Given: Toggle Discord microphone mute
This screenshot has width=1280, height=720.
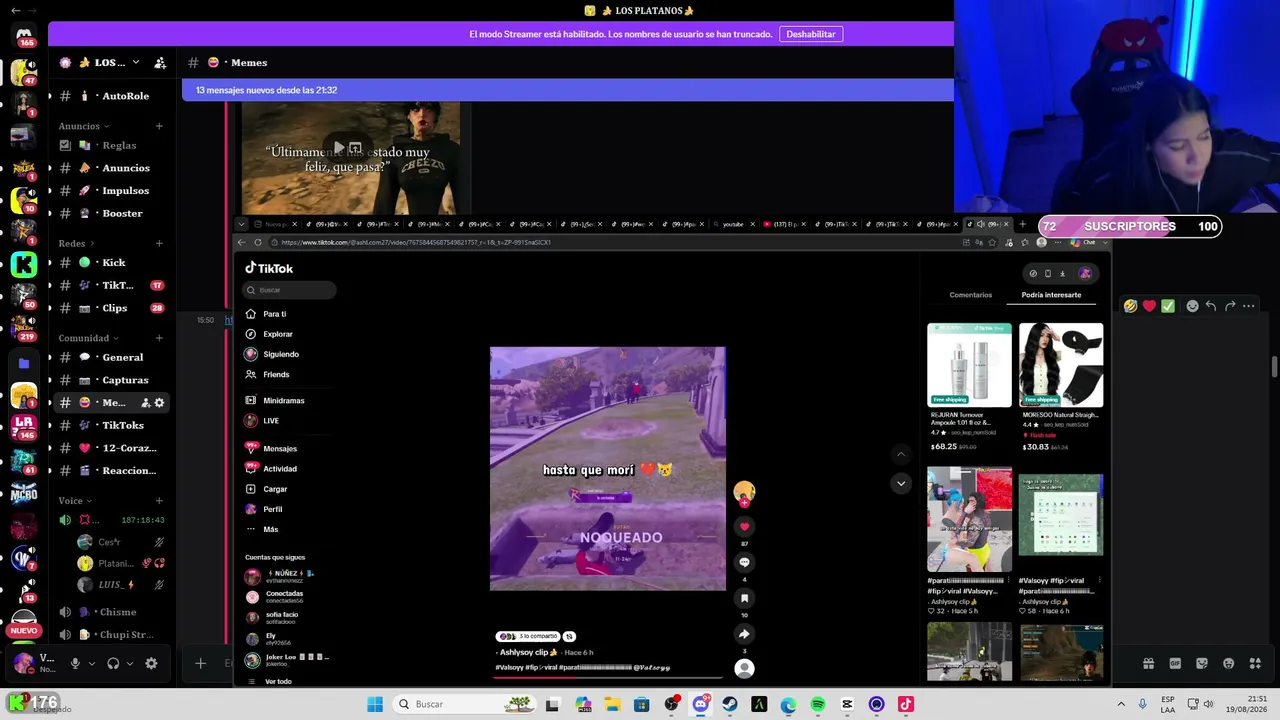Looking at the screenshot, I should click(75, 663).
